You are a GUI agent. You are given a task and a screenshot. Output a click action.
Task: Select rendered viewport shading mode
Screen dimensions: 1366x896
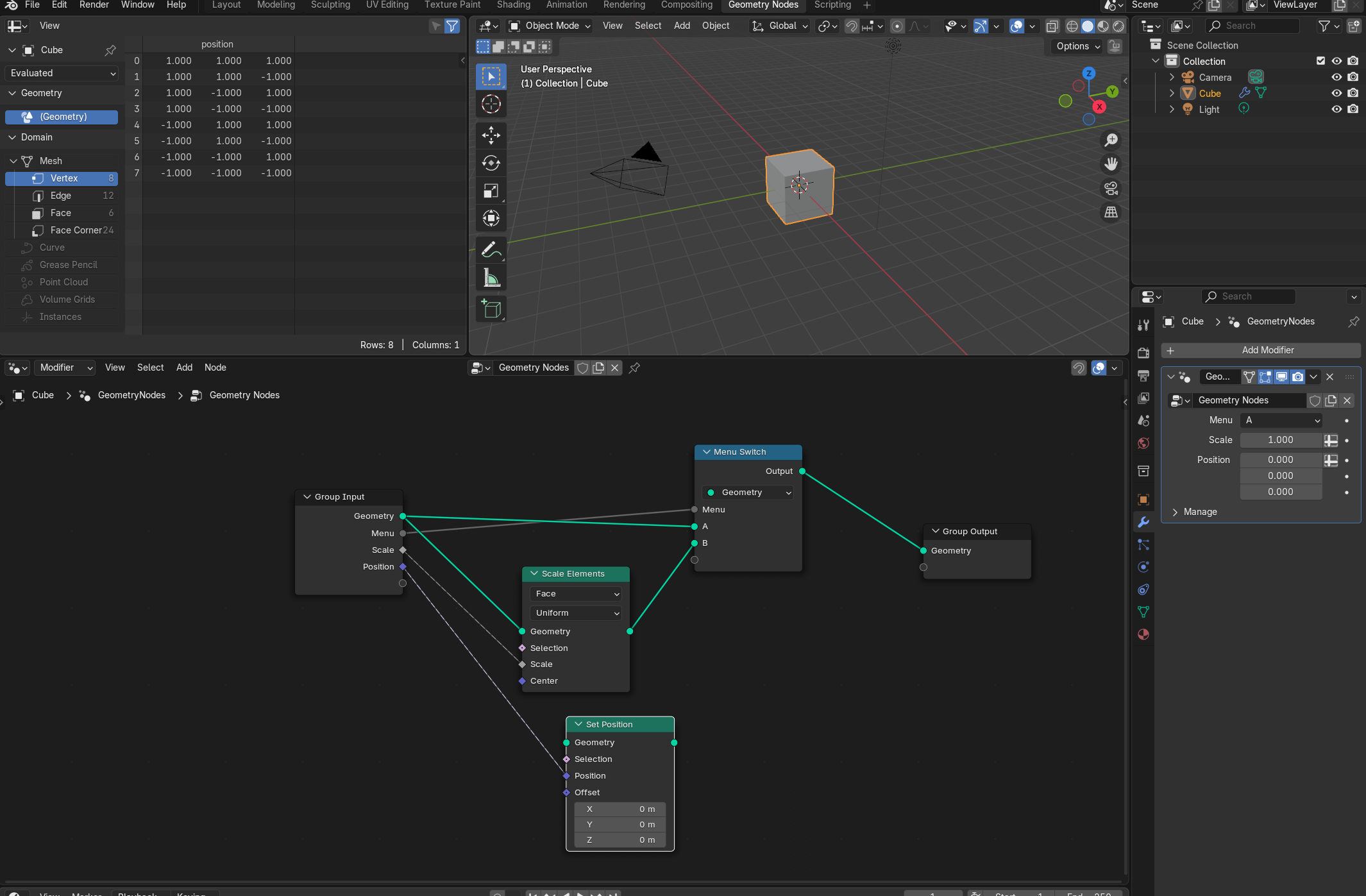pyautogui.click(x=1118, y=26)
